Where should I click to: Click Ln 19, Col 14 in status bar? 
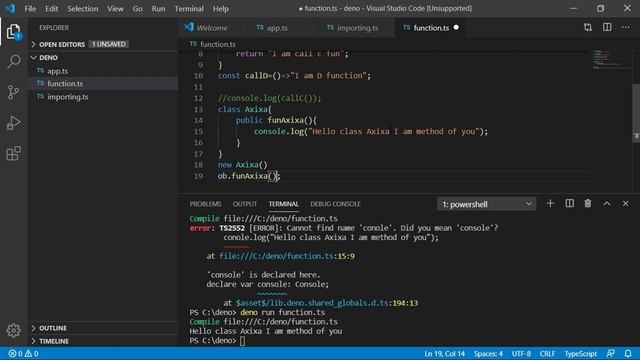click(444, 353)
